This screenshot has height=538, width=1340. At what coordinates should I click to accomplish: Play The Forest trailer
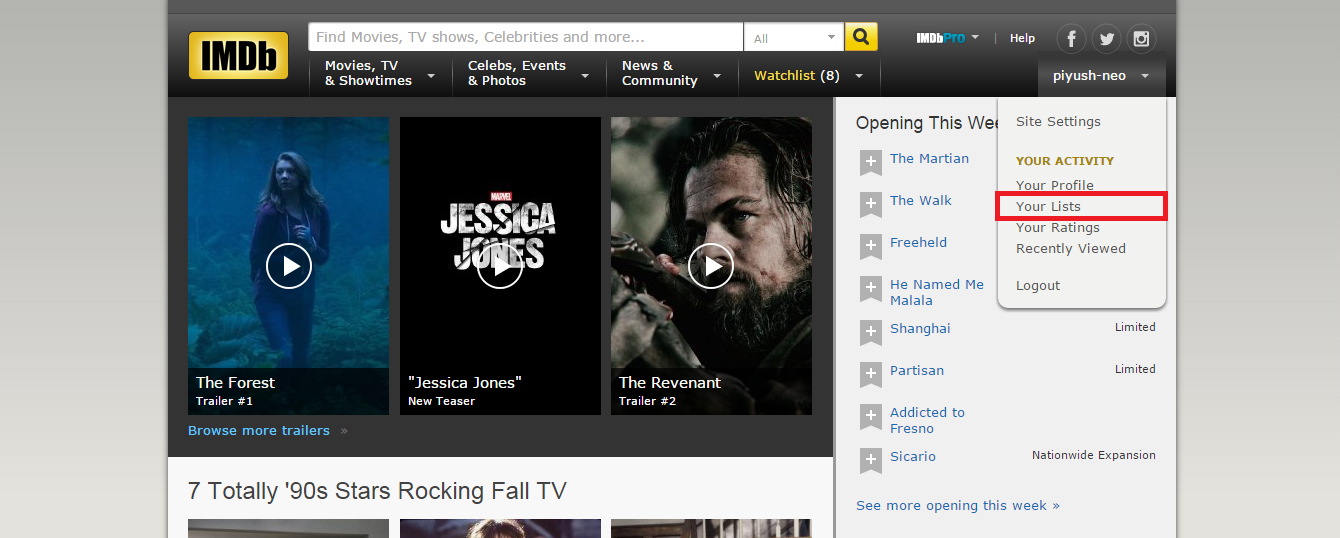(x=289, y=266)
